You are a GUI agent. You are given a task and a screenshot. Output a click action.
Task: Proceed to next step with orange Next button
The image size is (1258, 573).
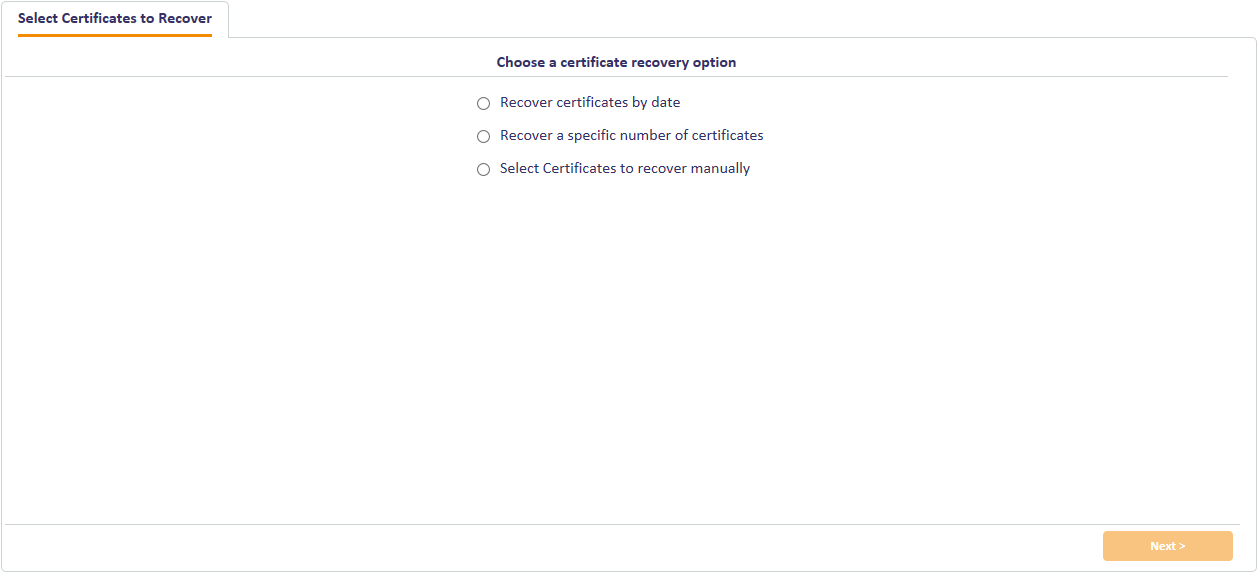[1167, 546]
